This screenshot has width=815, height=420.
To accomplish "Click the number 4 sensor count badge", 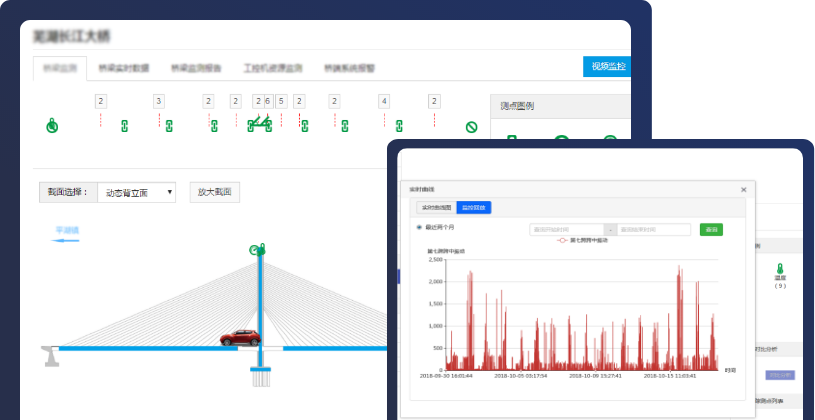I will pos(384,101).
